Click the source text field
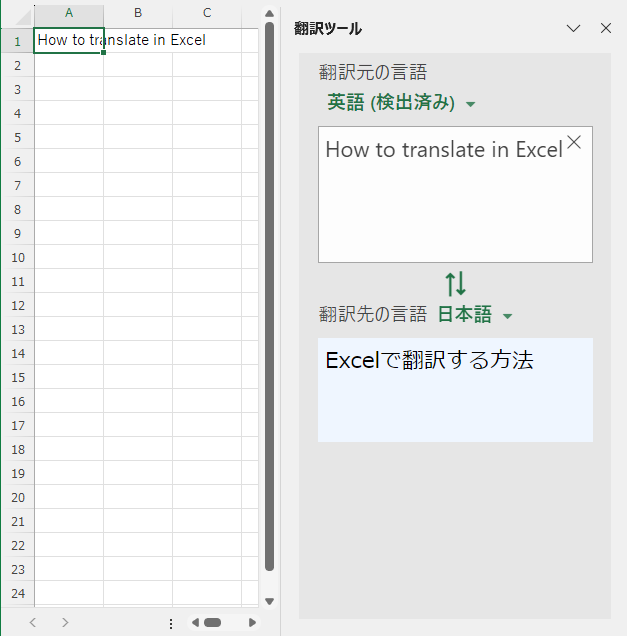The image size is (627, 636). (x=455, y=194)
